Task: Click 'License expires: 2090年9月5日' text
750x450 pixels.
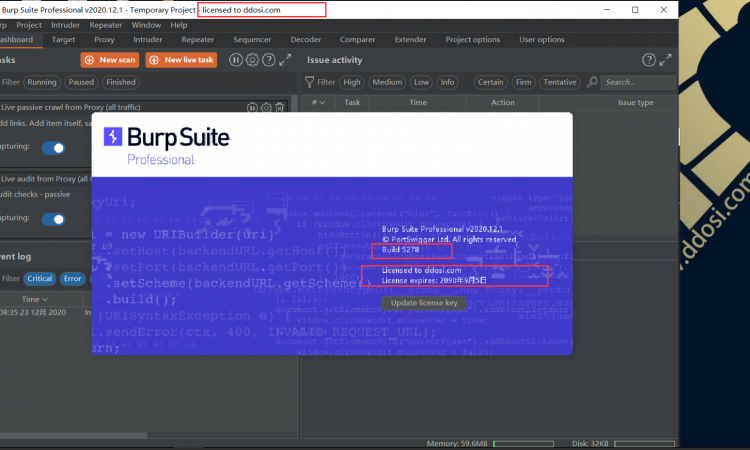Action: pyautogui.click(x=434, y=280)
